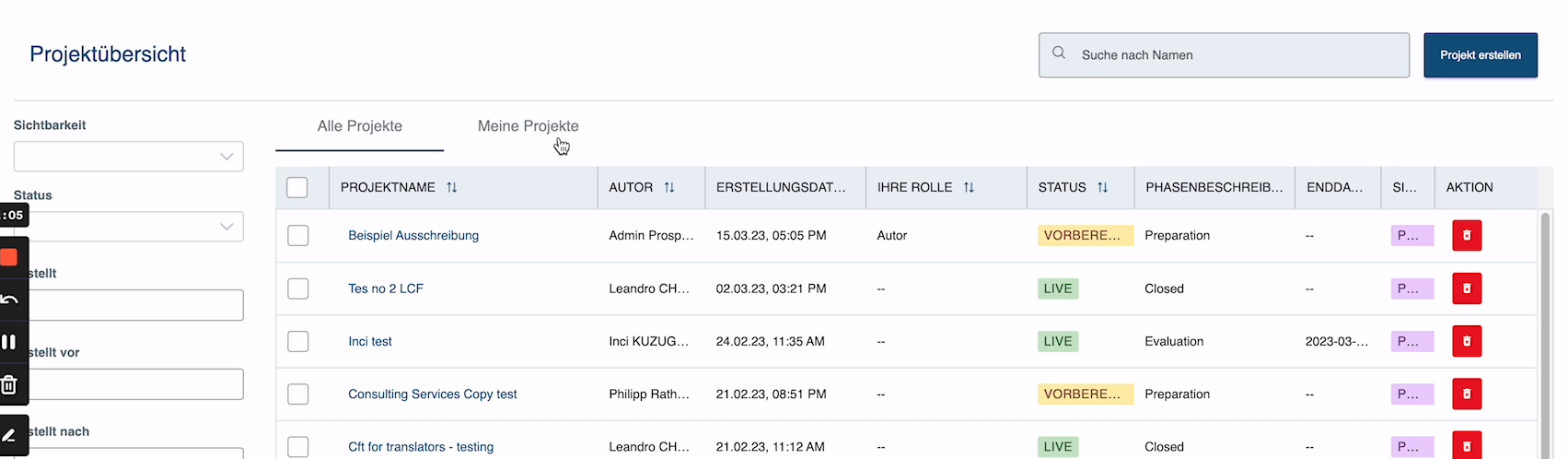Screen dimensions: 1568x459
Task: Pause the screen recording
Action: coord(9,342)
